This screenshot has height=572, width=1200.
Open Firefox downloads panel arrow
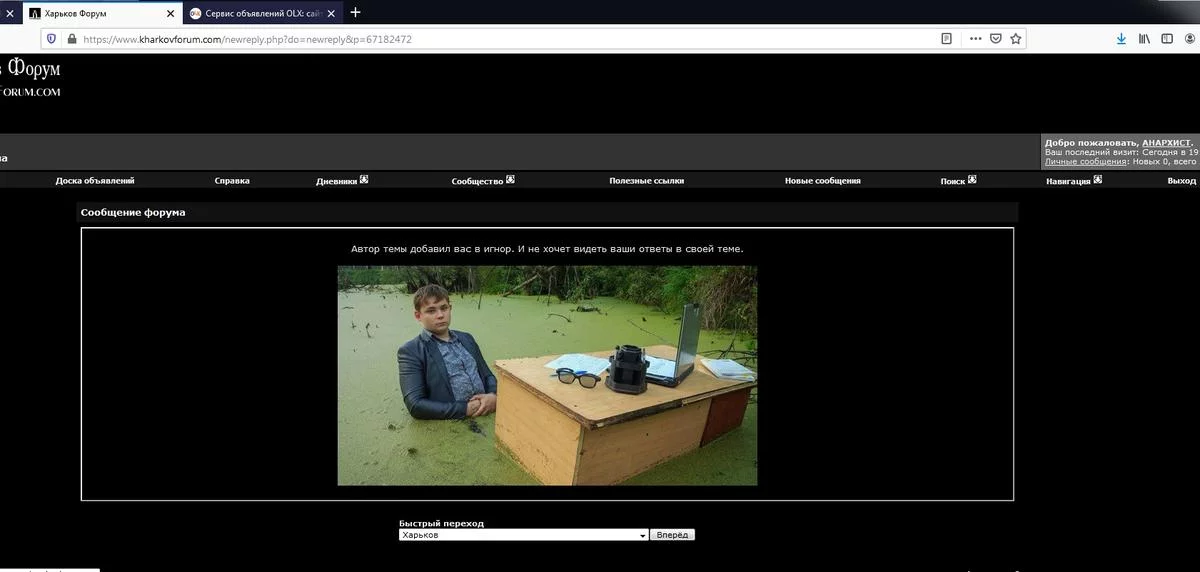(x=1122, y=39)
